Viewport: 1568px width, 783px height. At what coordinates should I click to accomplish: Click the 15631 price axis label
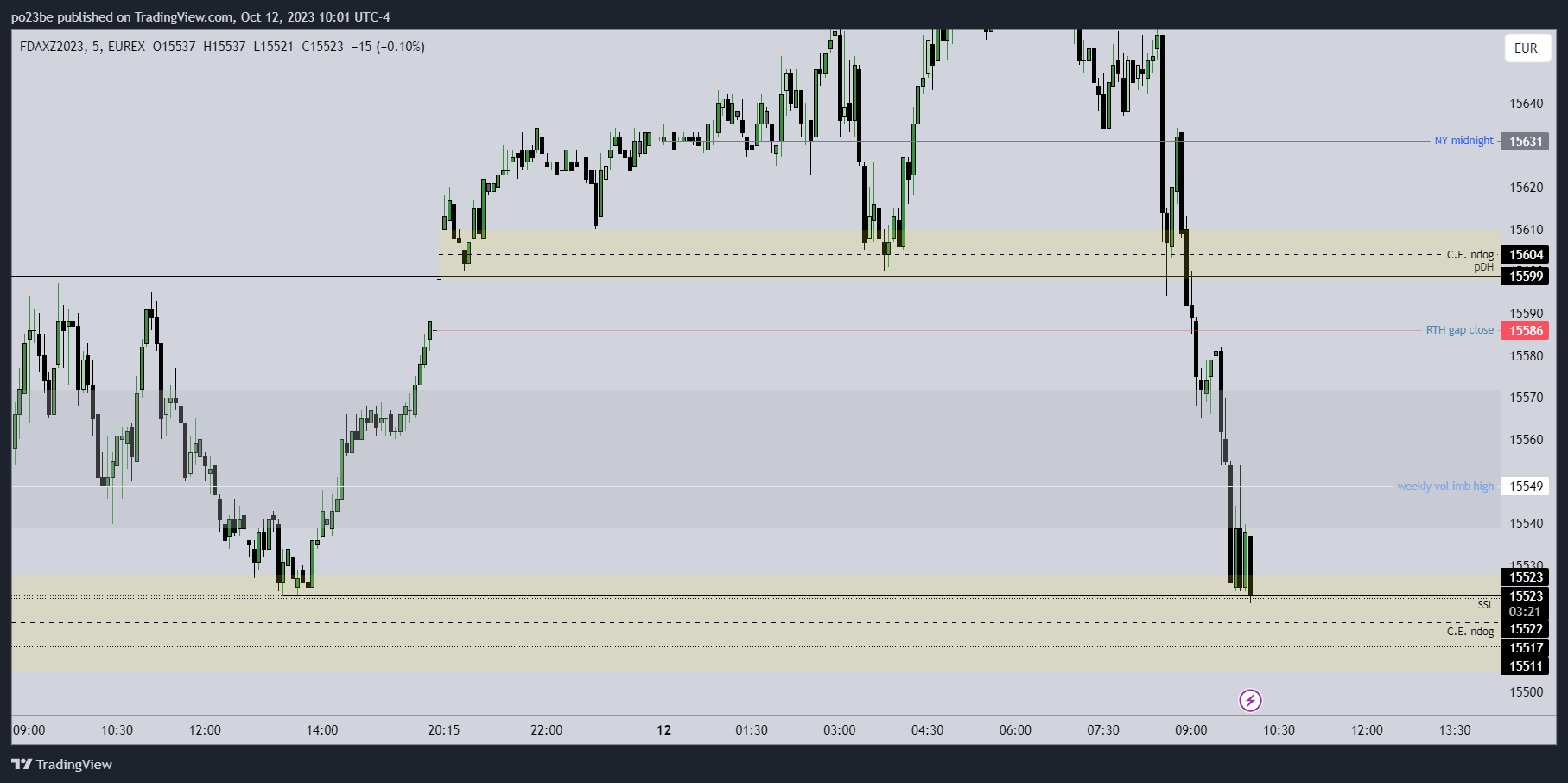[x=1525, y=142]
